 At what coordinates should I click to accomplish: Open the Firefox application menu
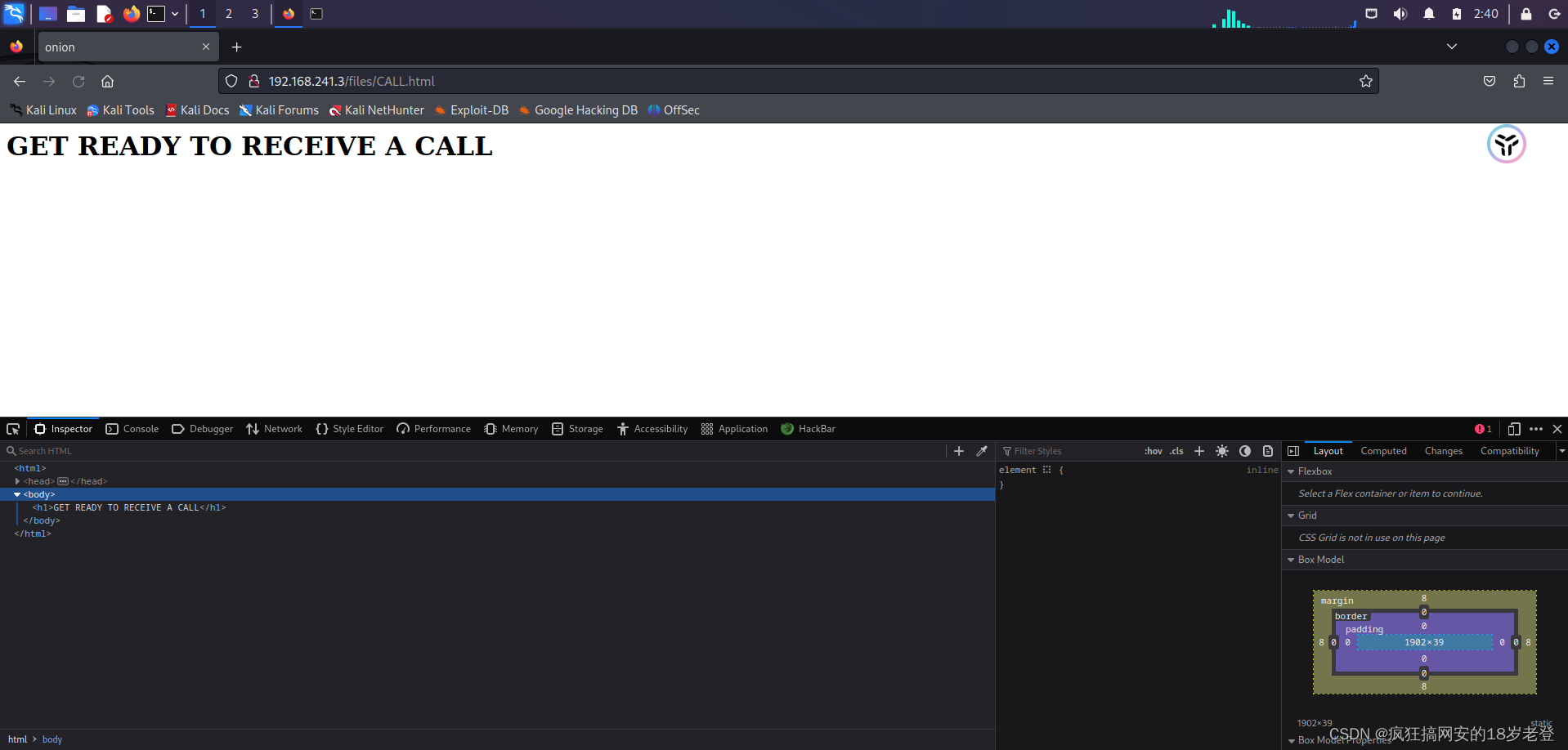(1548, 81)
